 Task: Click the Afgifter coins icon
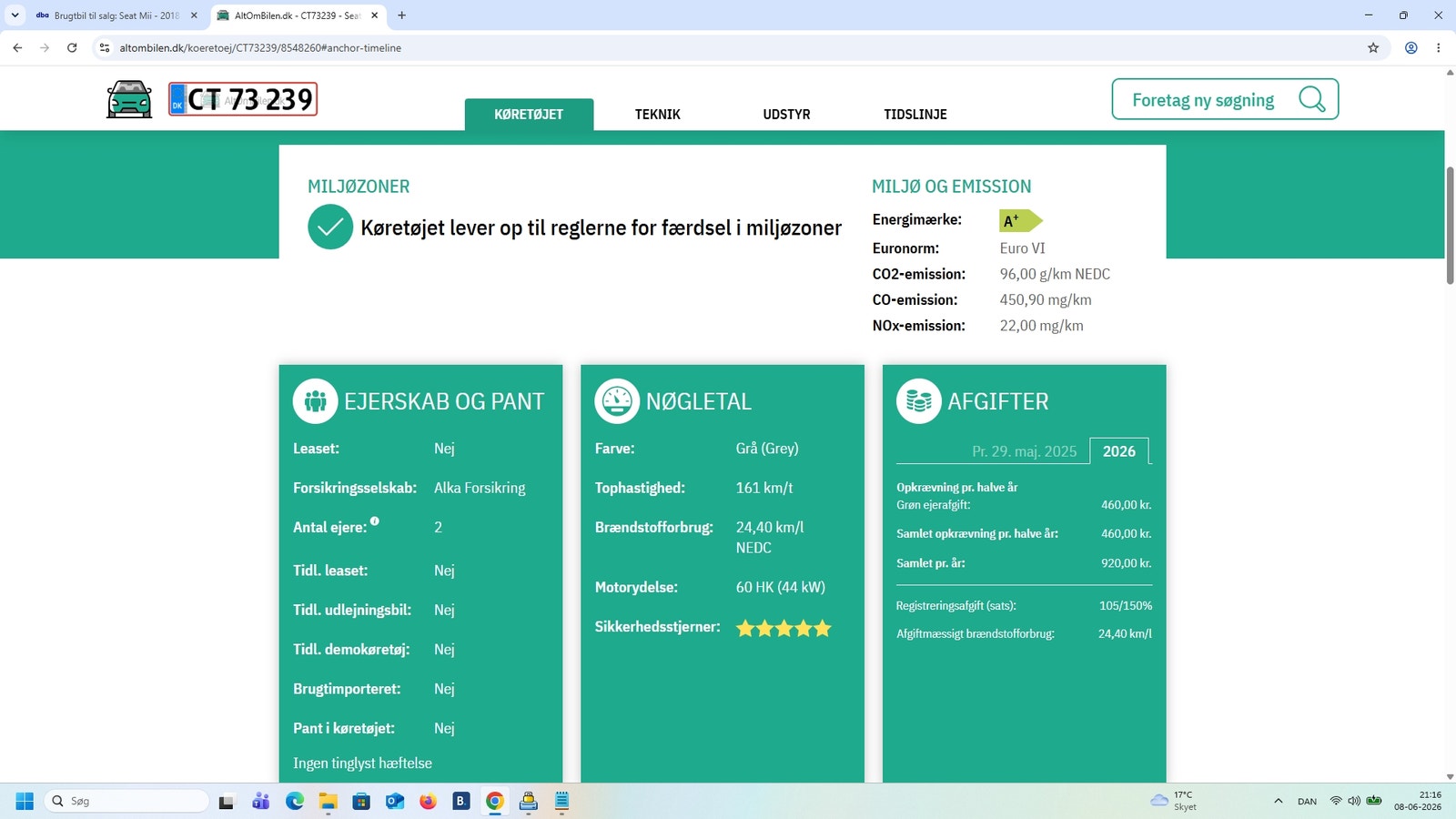coord(919,401)
